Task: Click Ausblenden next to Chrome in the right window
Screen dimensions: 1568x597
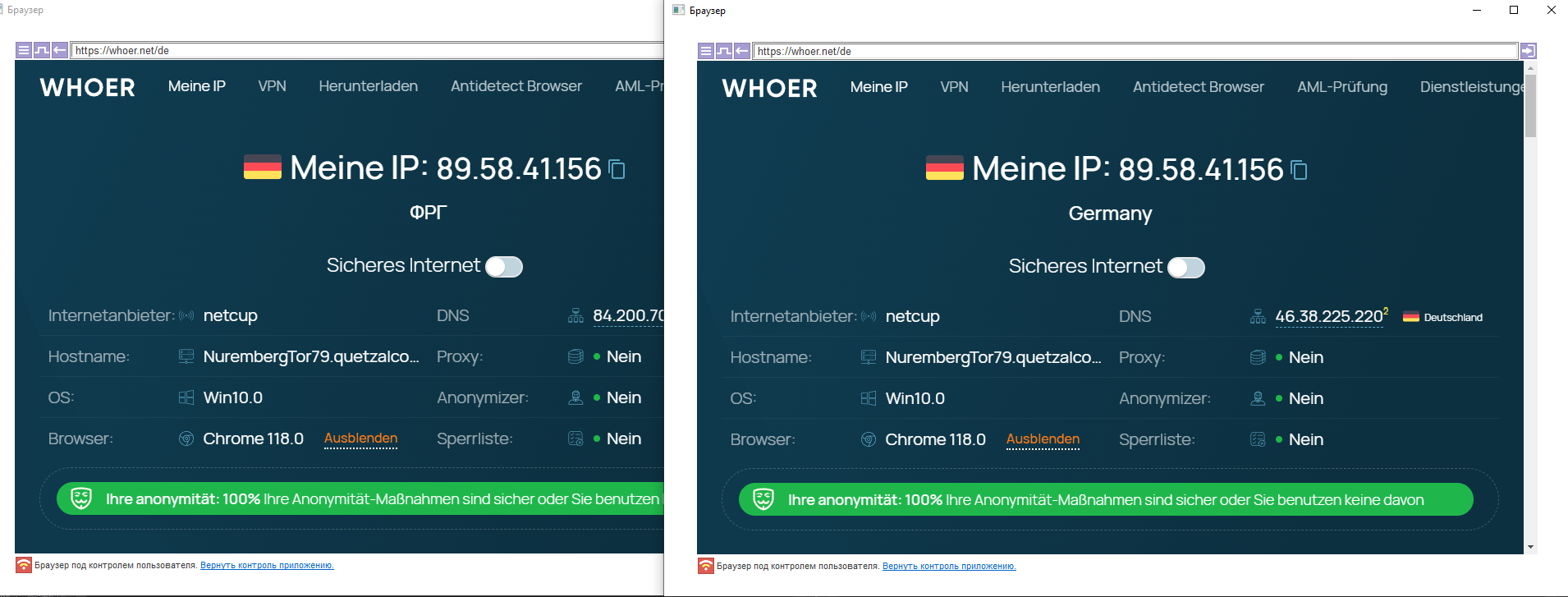Action: click(x=1043, y=439)
